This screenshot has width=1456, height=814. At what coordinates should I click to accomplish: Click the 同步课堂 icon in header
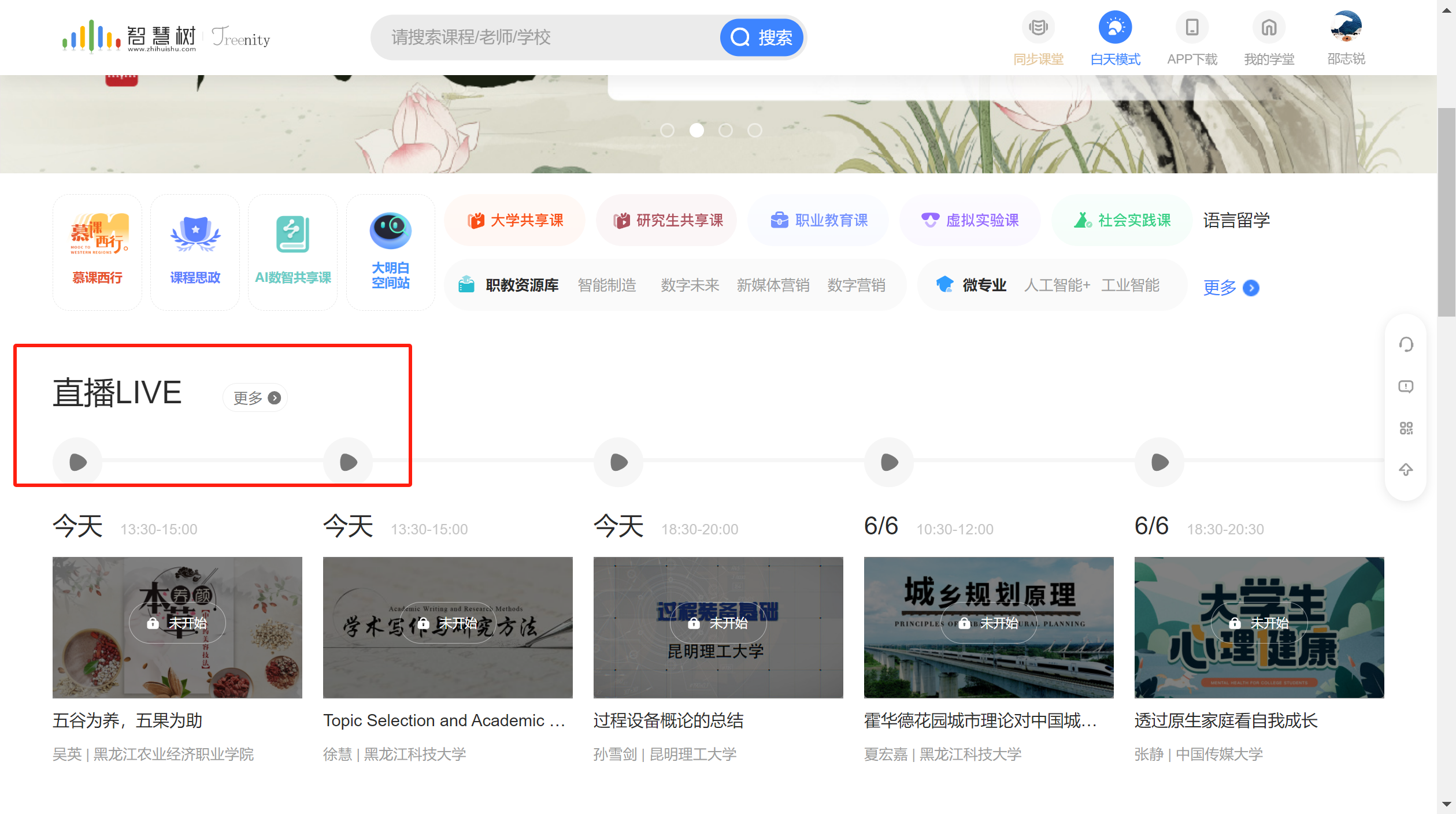point(1038,28)
